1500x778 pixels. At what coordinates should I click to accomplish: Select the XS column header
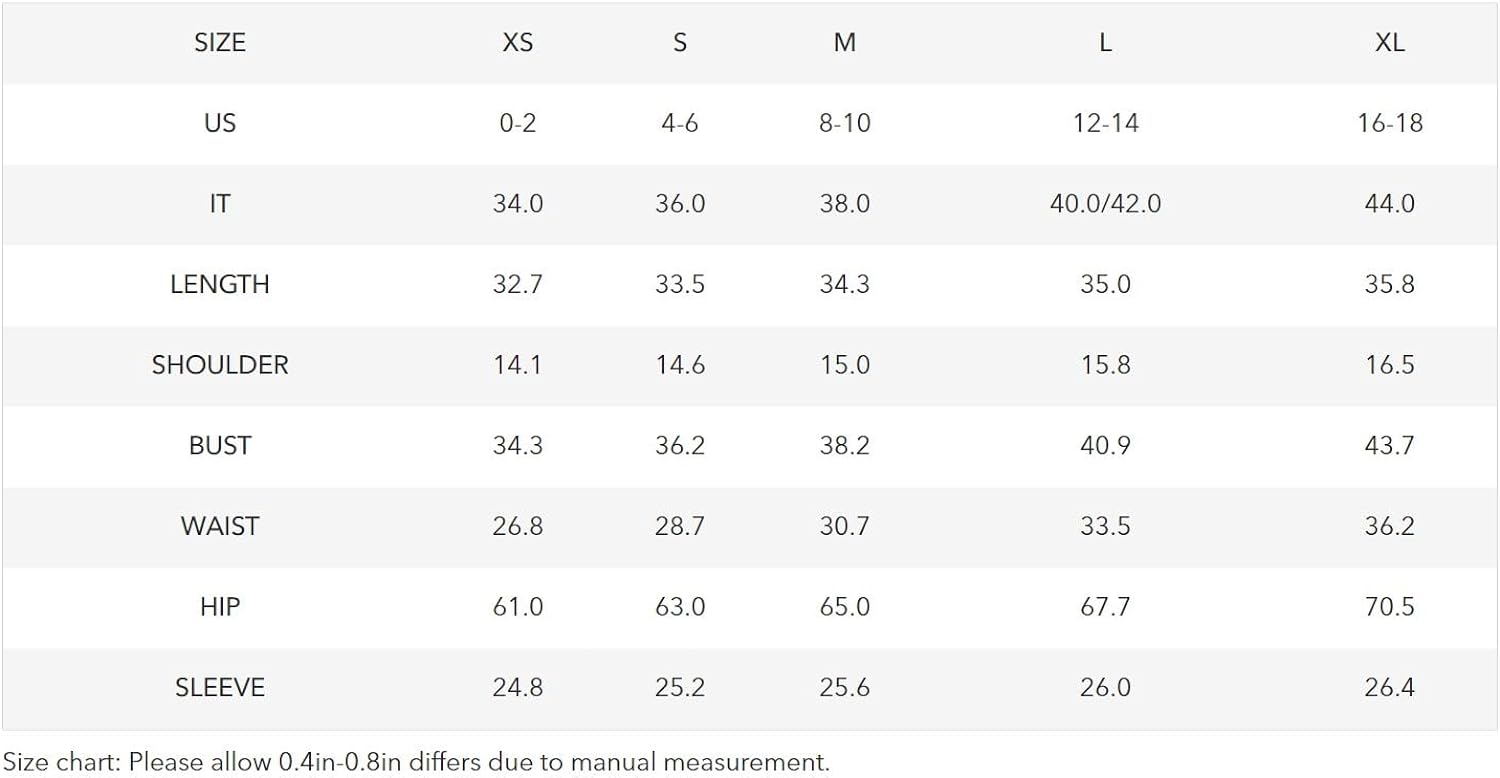[518, 42]
